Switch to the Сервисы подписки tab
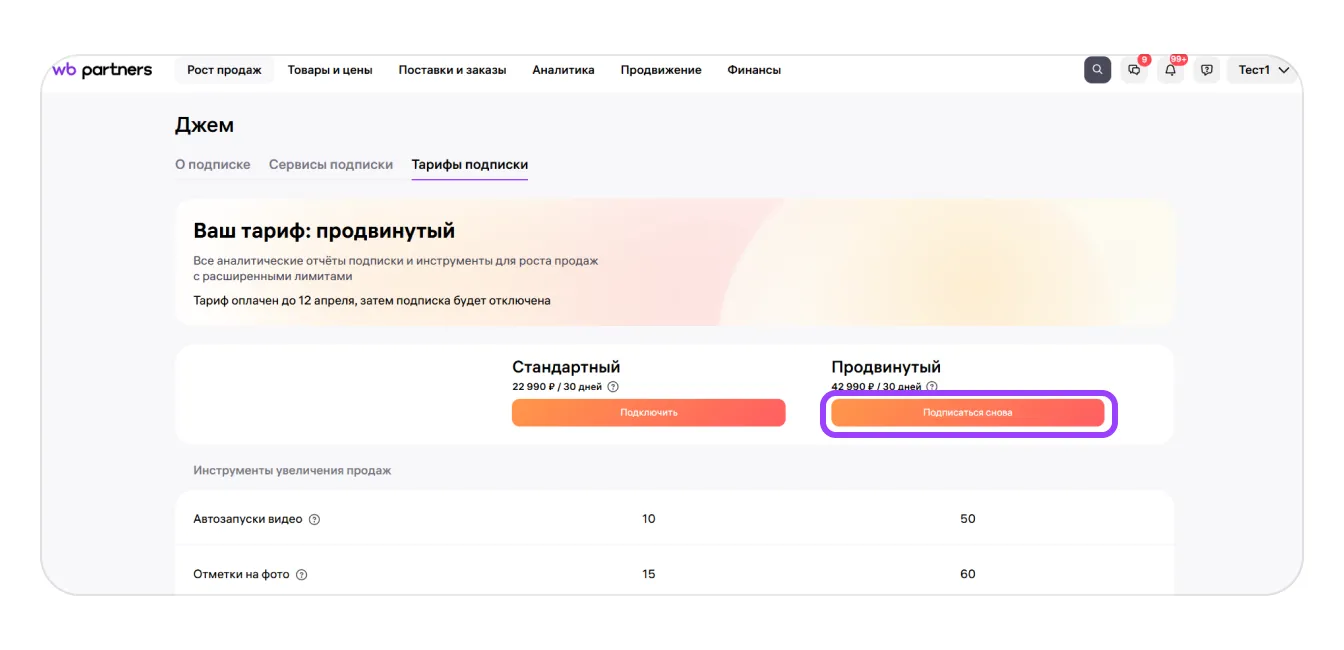 [x=331, y=164]
